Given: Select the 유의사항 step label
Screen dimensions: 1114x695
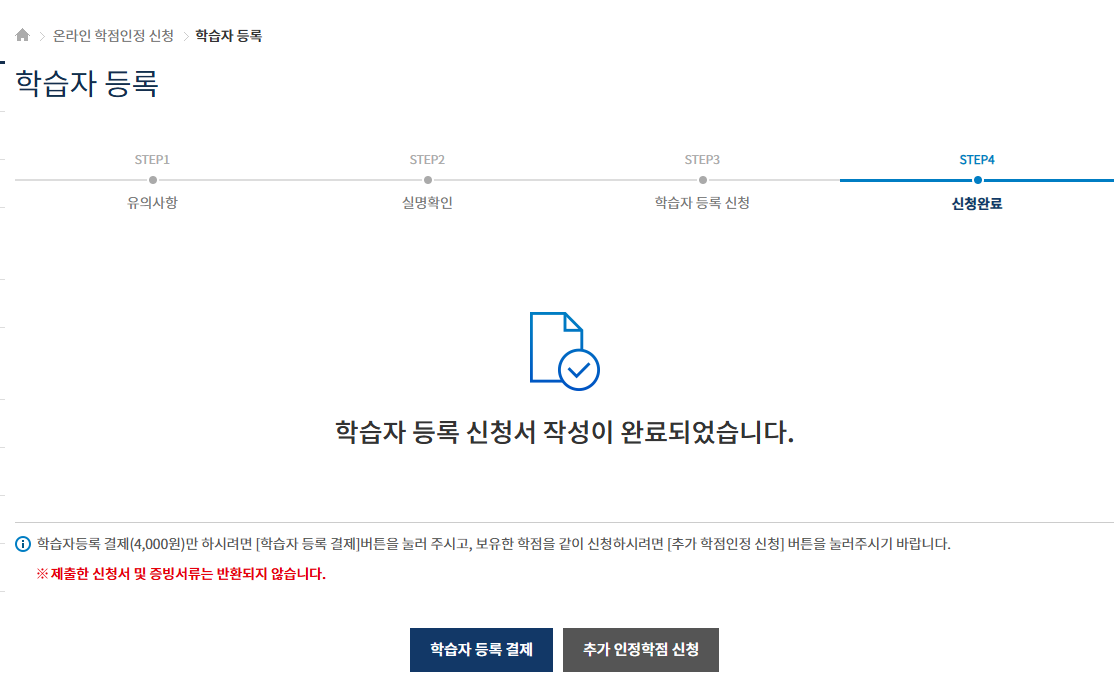Looking at the screenshot, I should pyautogui.click(x=150, y=201).
